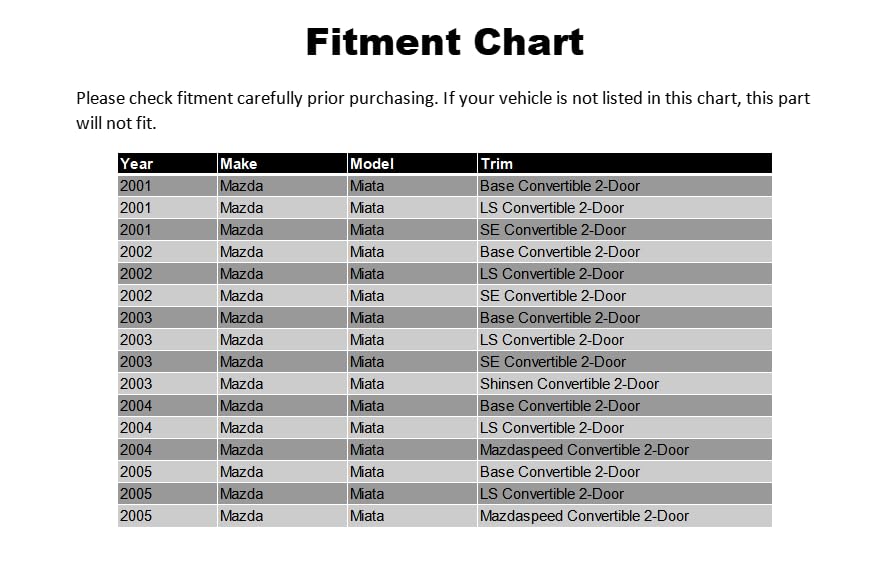Select the 2002 Base Convertible 2-Door trim cell

point(560,252)
